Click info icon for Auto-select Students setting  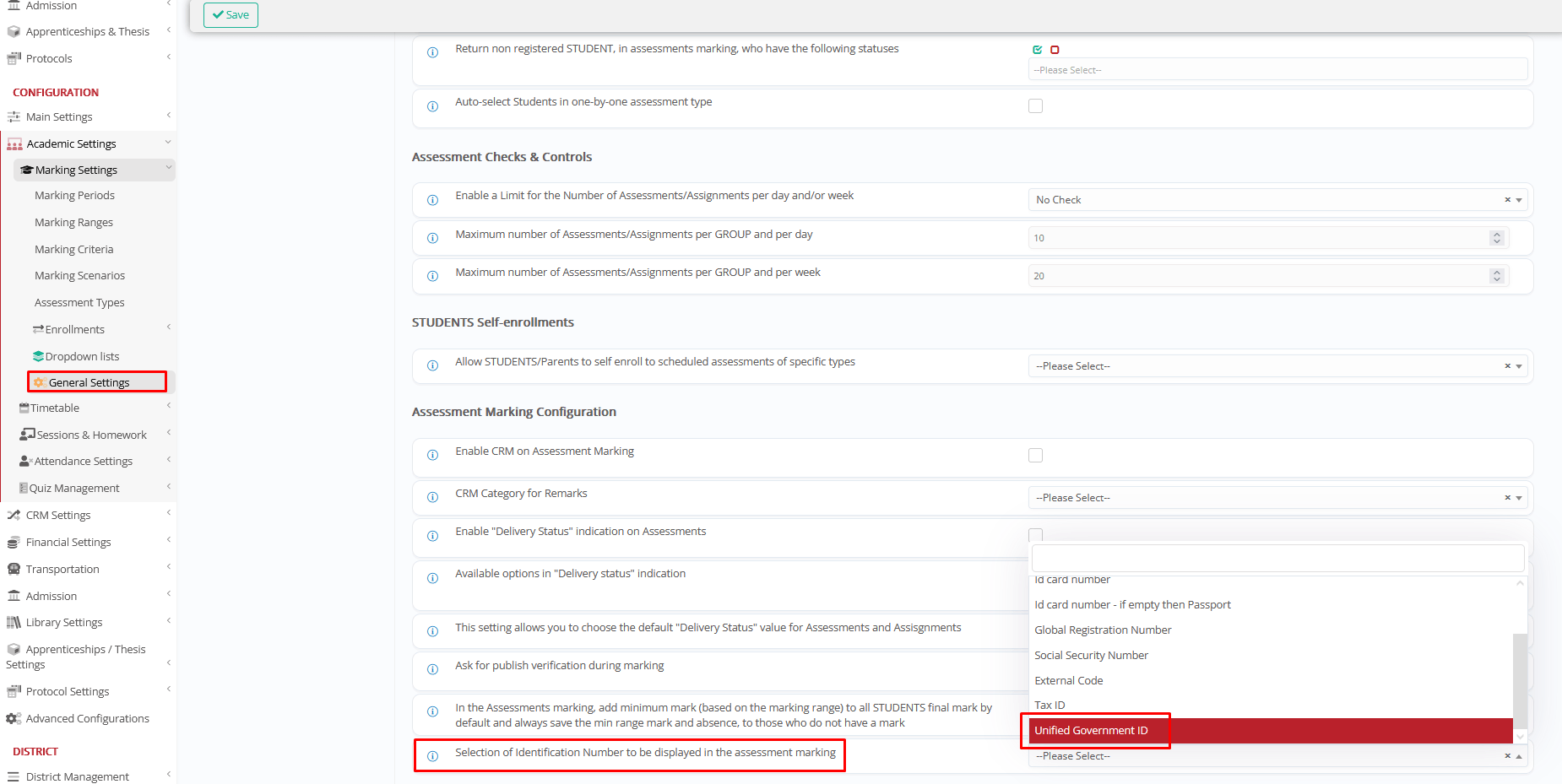[432, 106]
